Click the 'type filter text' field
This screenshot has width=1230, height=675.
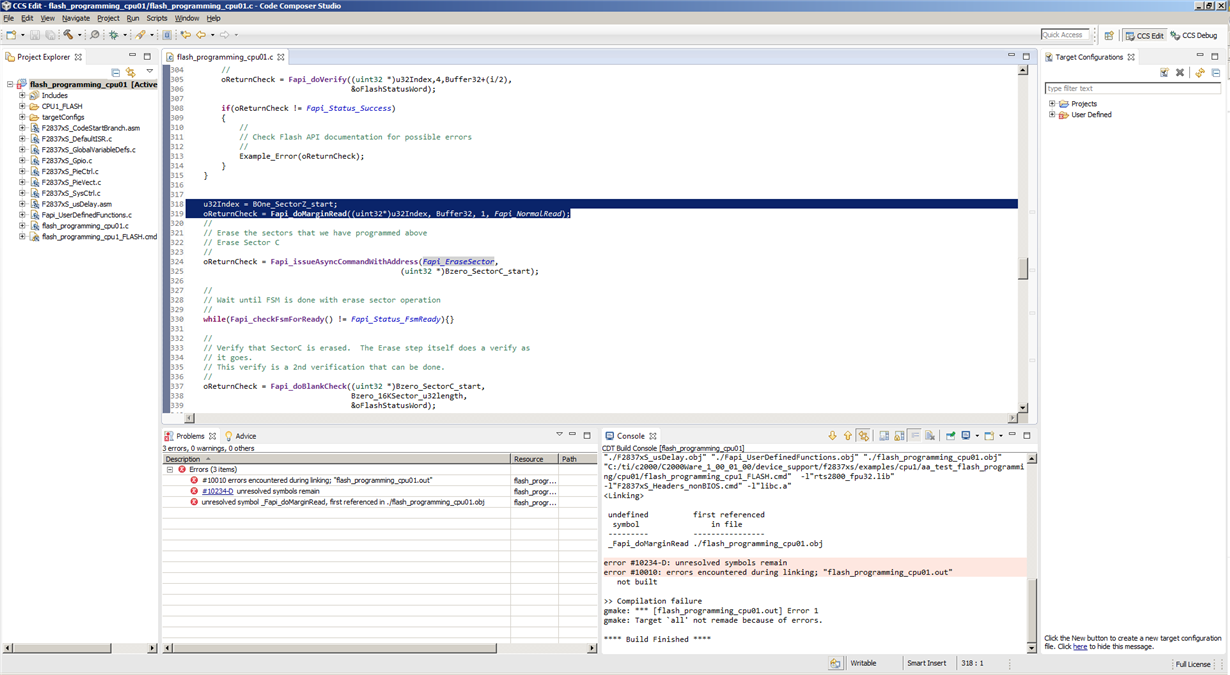click(x=1133, y=88)
